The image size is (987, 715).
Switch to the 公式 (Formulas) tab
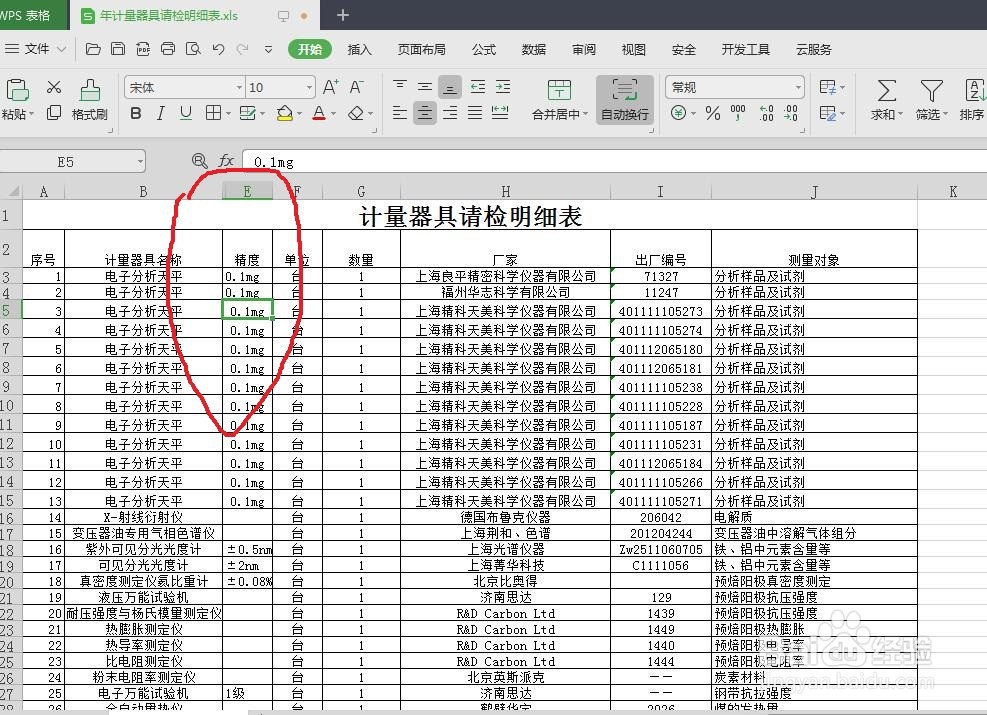484,50
